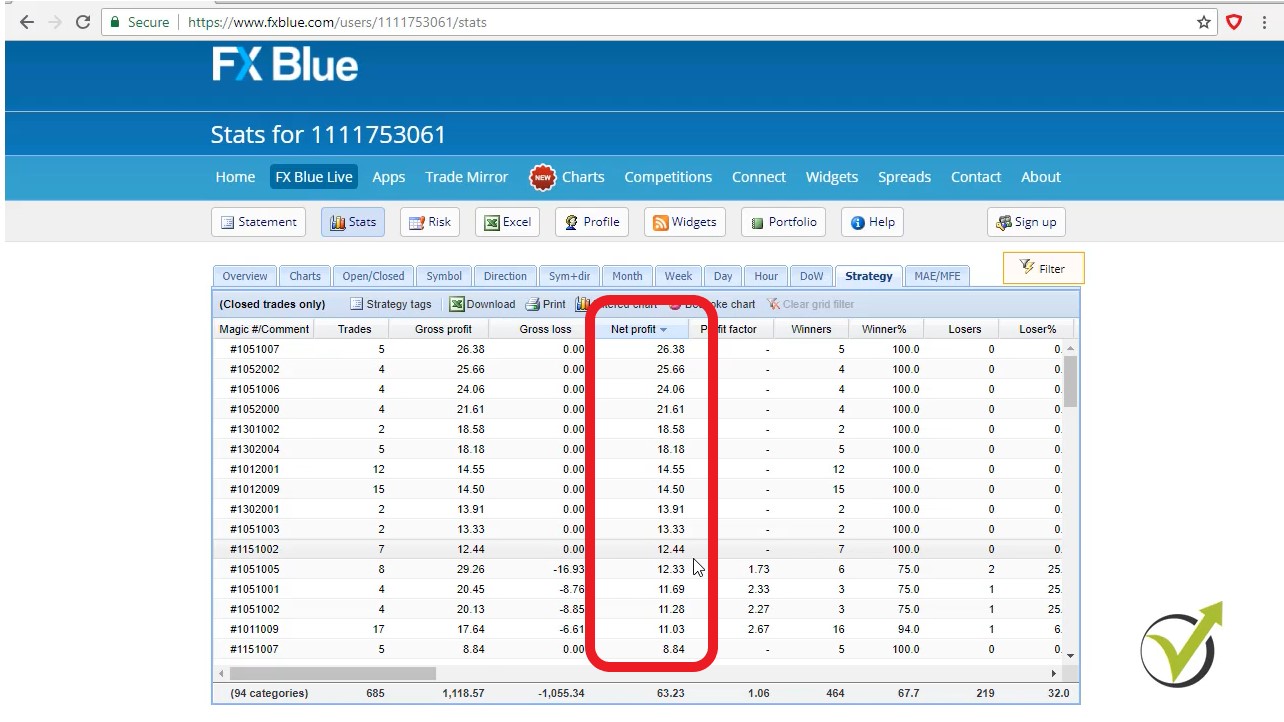
Task: Click the Sign up button
Action: [1025, 222]
